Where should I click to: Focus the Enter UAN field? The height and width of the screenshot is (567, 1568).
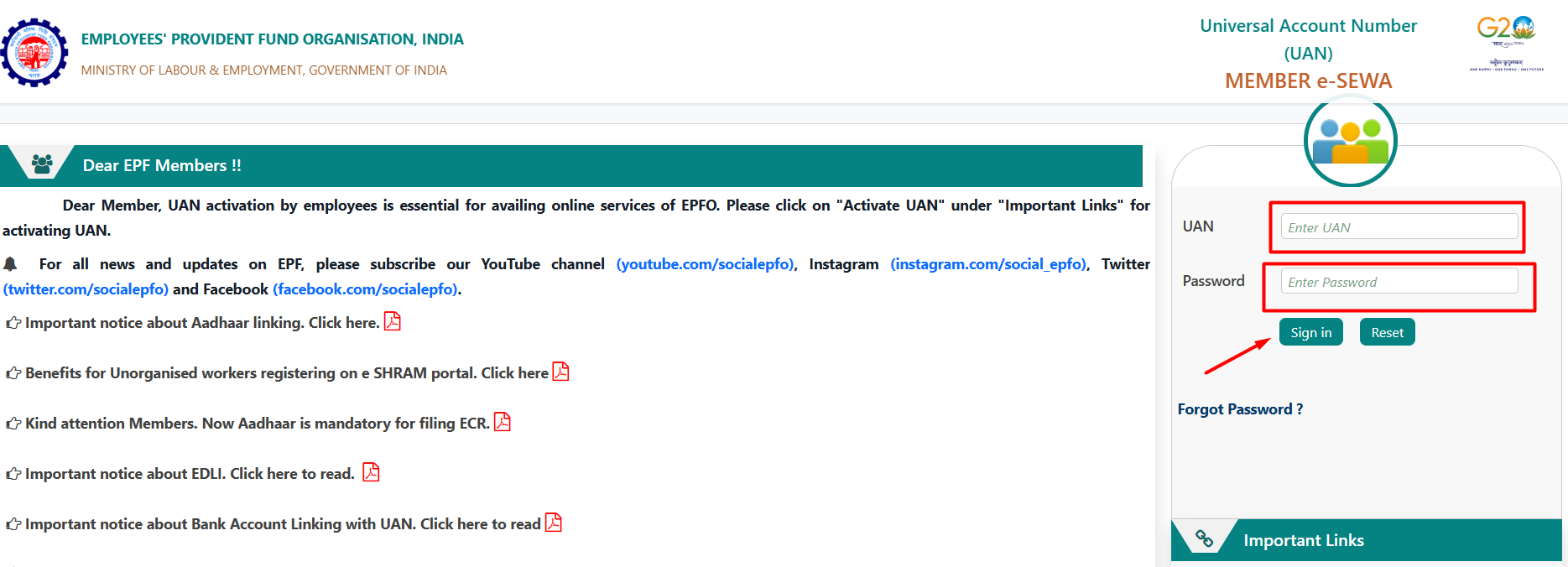pyautogui.click(x=1399, y=226)
